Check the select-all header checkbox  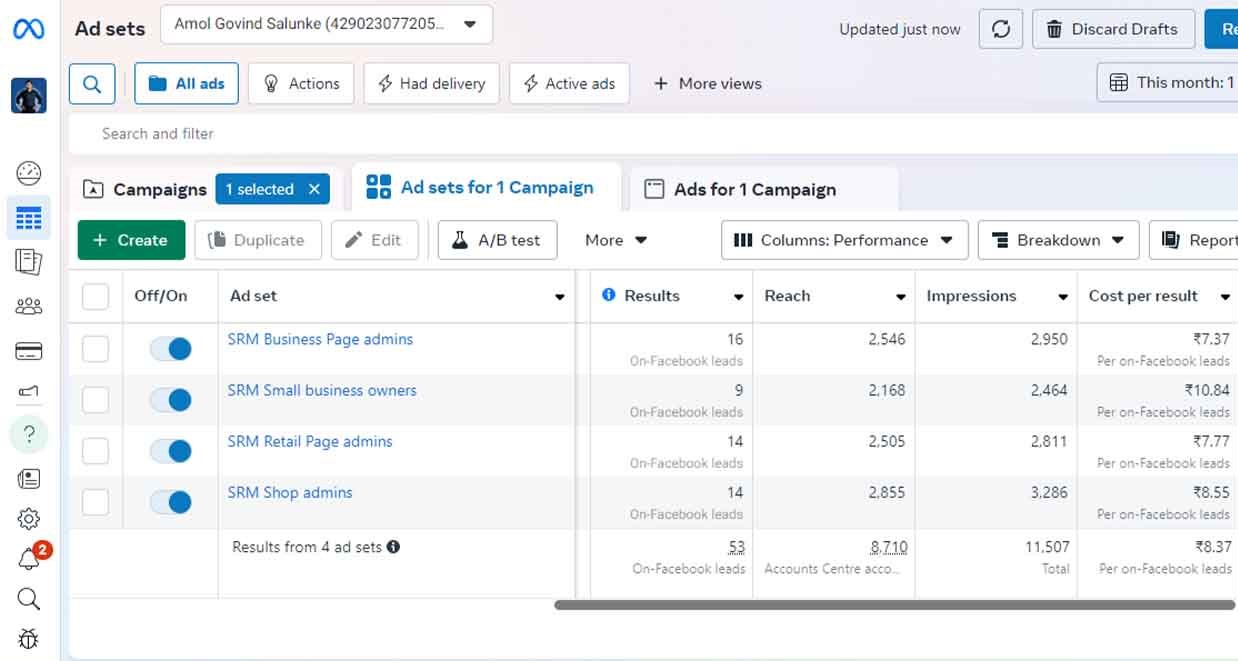click(95, 296)
